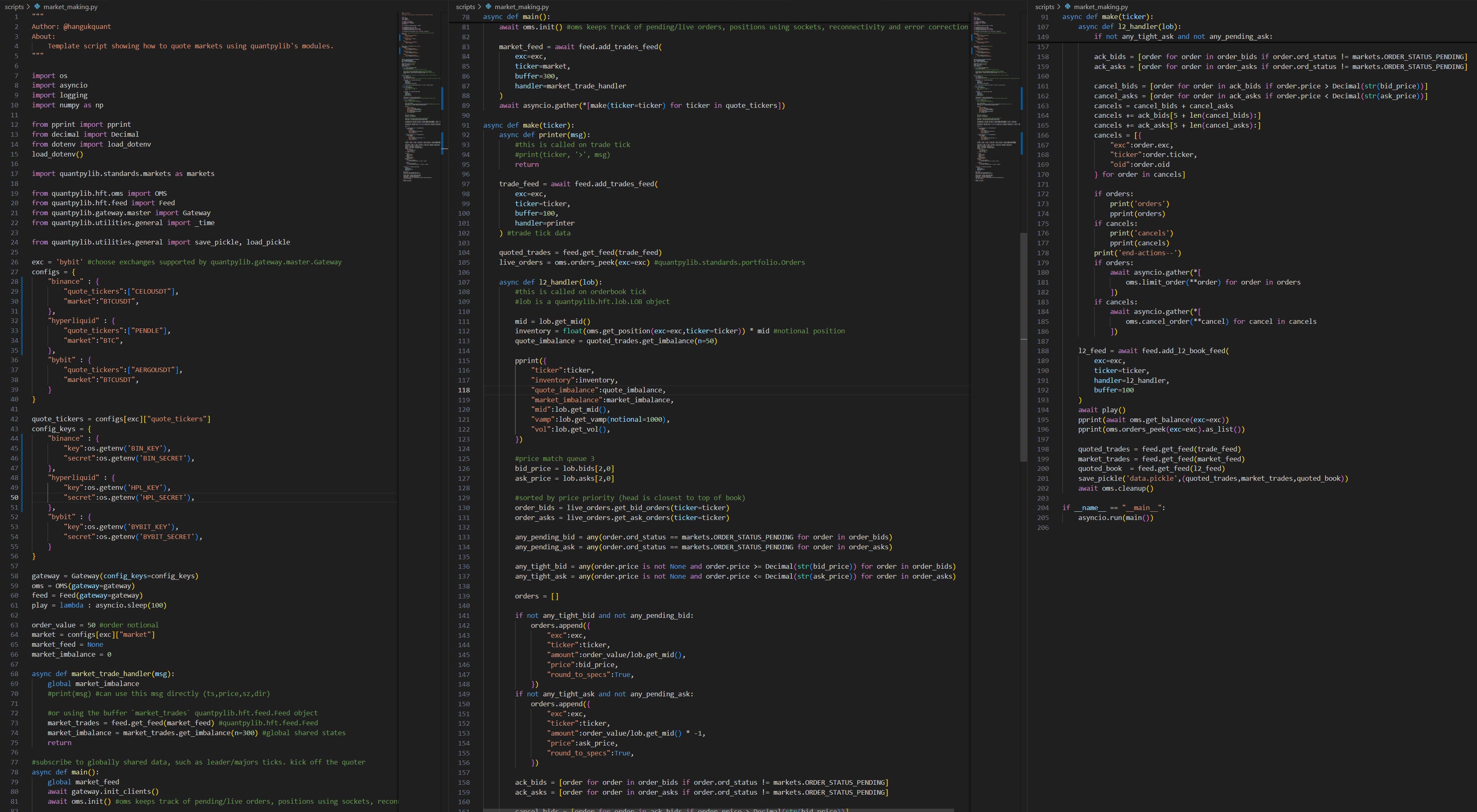
Task: Click 'global market_imbalance' line in left editor
Action: (x=93, y=684)
